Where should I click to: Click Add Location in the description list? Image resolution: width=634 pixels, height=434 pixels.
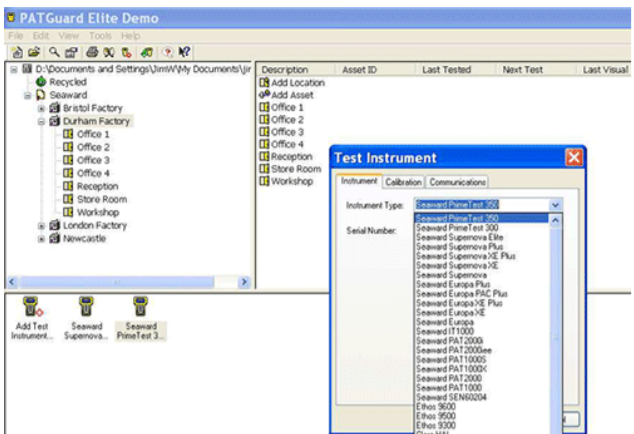297,83
